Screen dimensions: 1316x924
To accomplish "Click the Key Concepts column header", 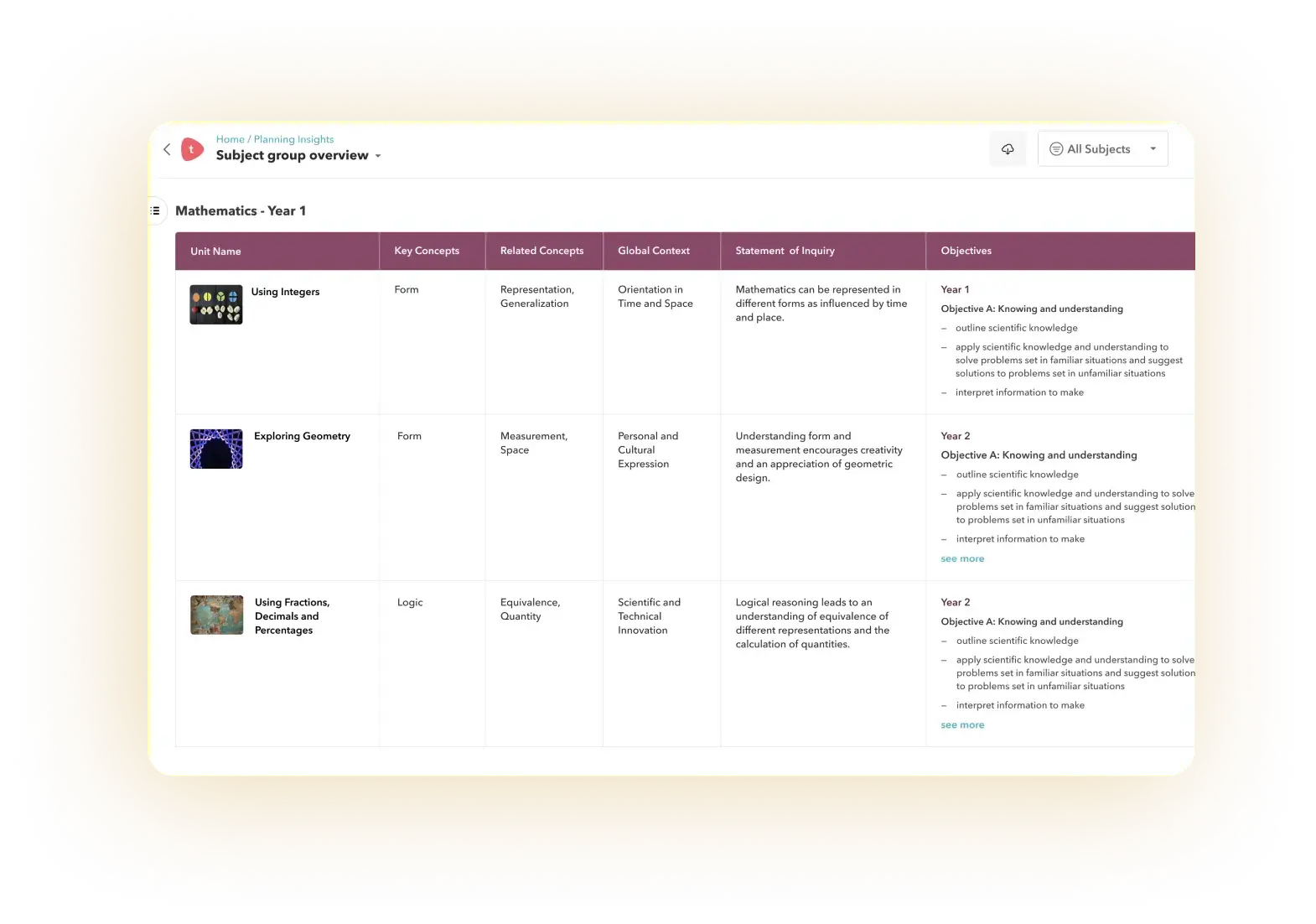I will coord(427,251).
